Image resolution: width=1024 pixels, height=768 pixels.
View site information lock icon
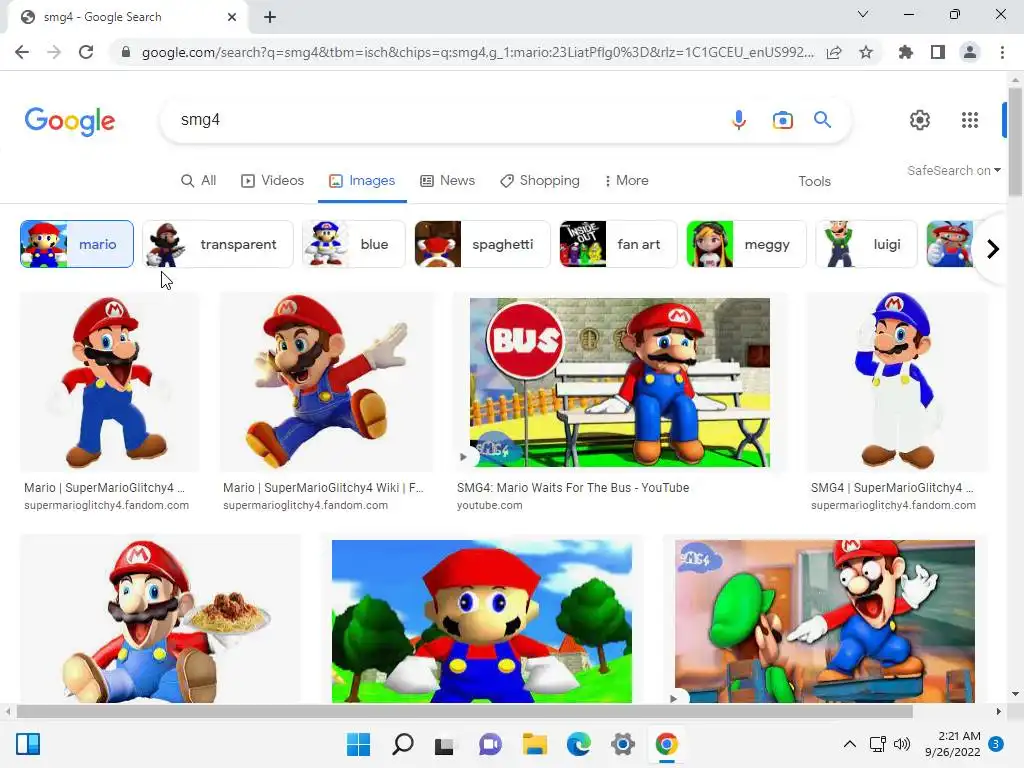tap(126, 52)
